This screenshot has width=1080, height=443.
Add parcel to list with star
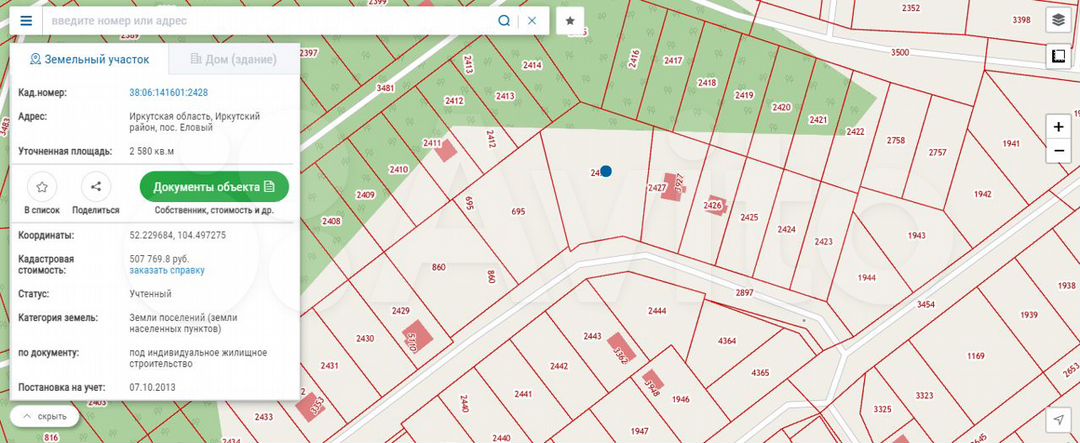42,187
